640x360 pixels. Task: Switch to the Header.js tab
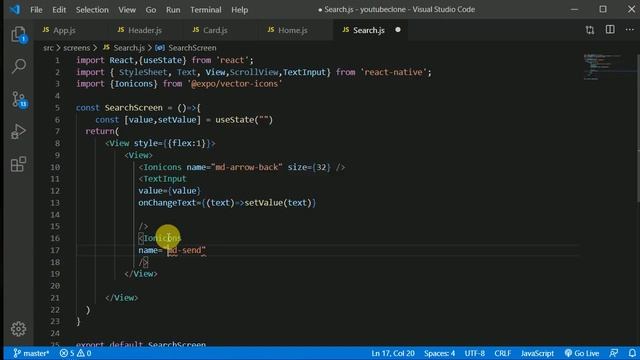pyautogui.click(x=144, y=30)
